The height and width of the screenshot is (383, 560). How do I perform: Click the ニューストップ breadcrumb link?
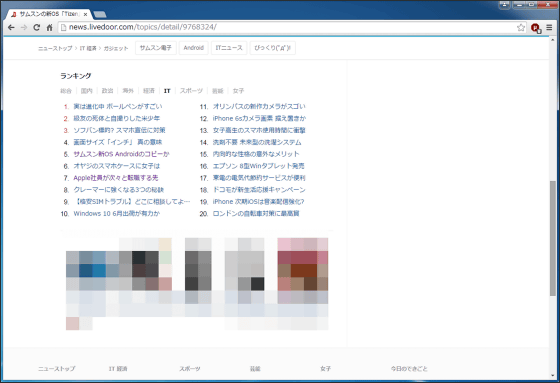[55, 48]
